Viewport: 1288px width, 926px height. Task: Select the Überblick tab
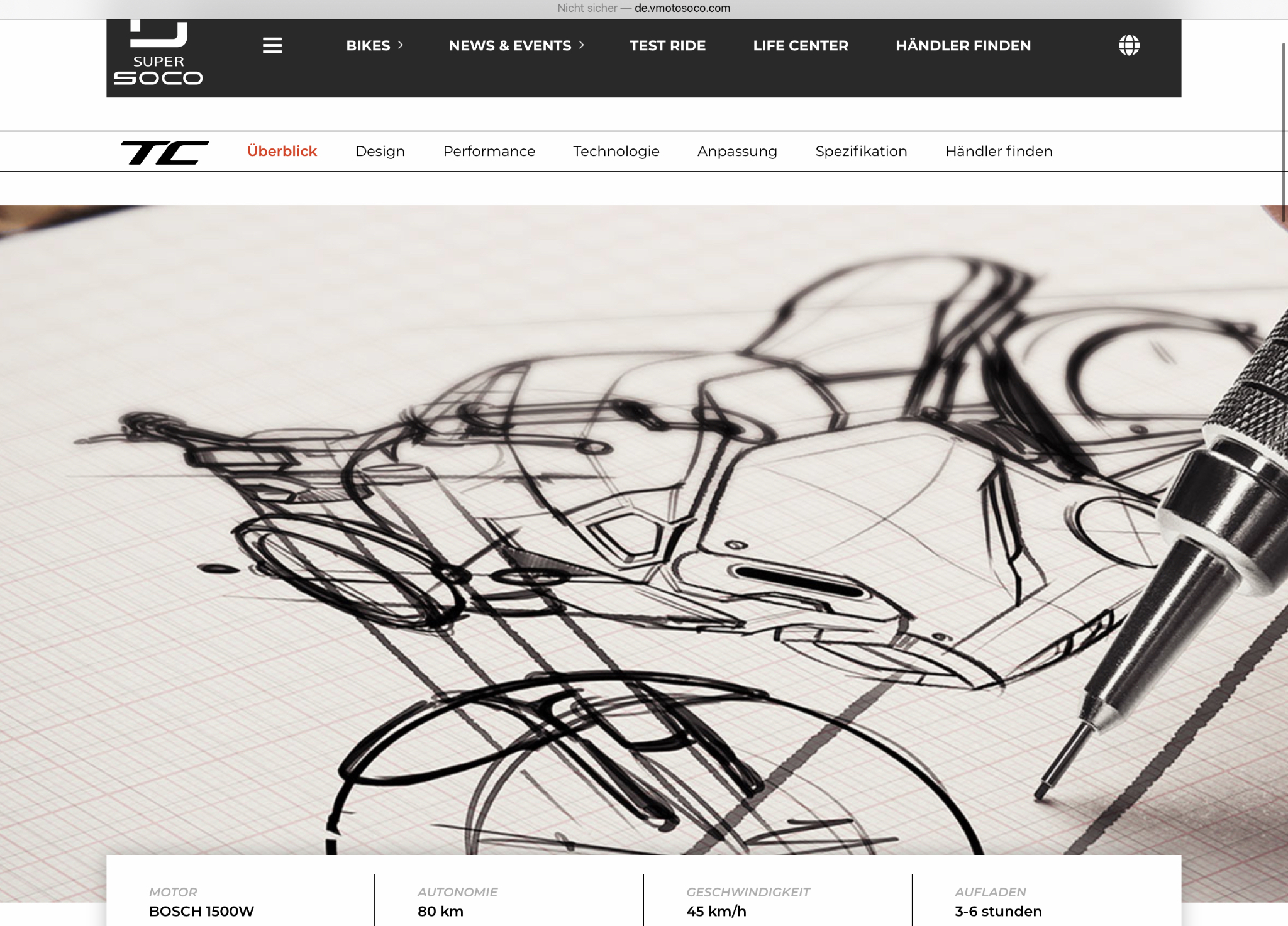pyautogui.click(x=282, y=152)
